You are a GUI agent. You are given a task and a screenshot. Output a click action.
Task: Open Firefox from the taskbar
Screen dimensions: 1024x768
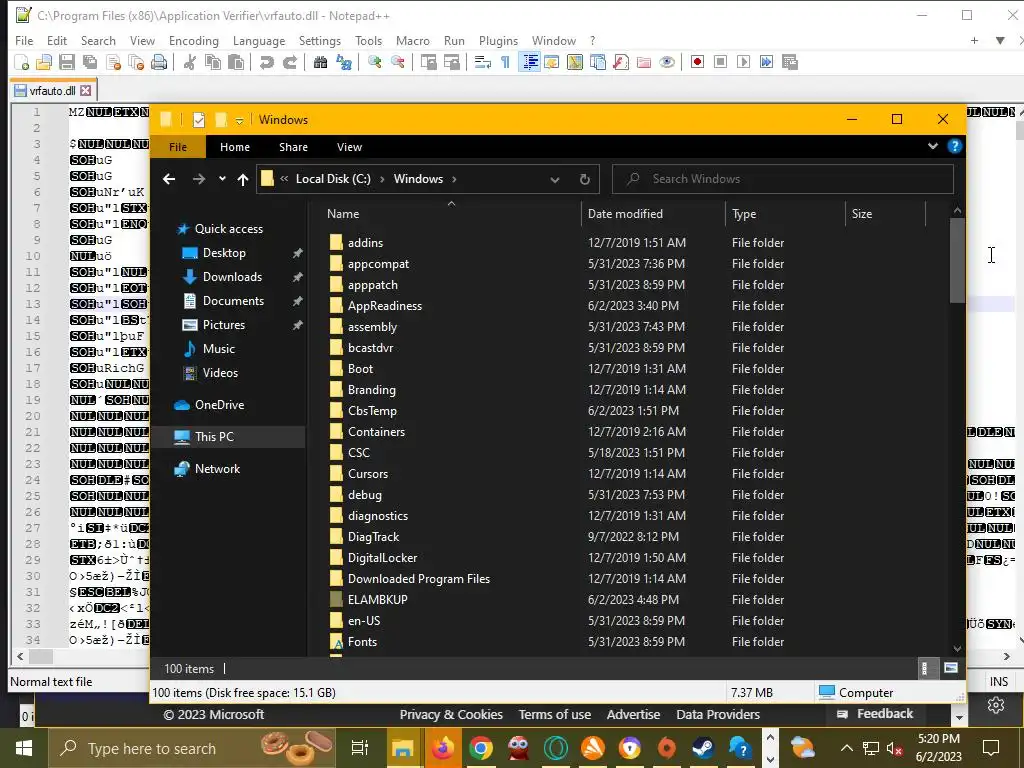[442, 748]
